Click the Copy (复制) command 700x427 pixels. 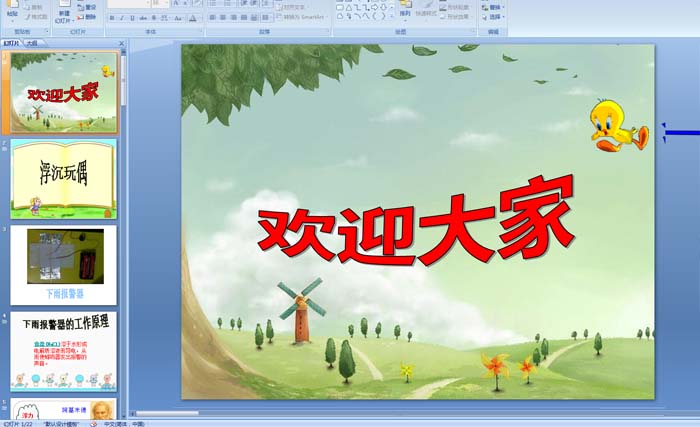[33, 7]
